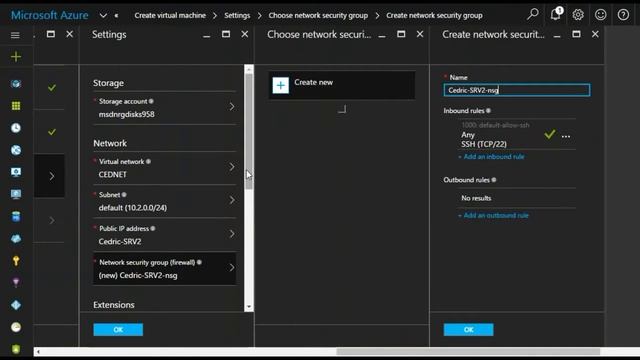
Task: Select the dimmed wizard step chevron
Action: (52, 220)
